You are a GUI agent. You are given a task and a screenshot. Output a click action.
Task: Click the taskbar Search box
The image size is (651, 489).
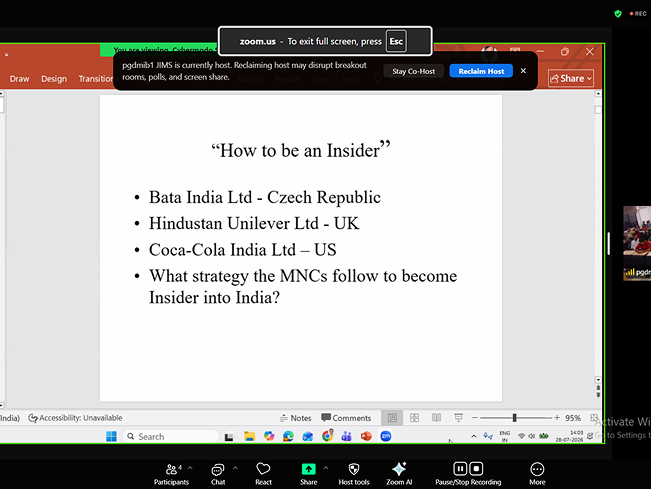point(171,436)
